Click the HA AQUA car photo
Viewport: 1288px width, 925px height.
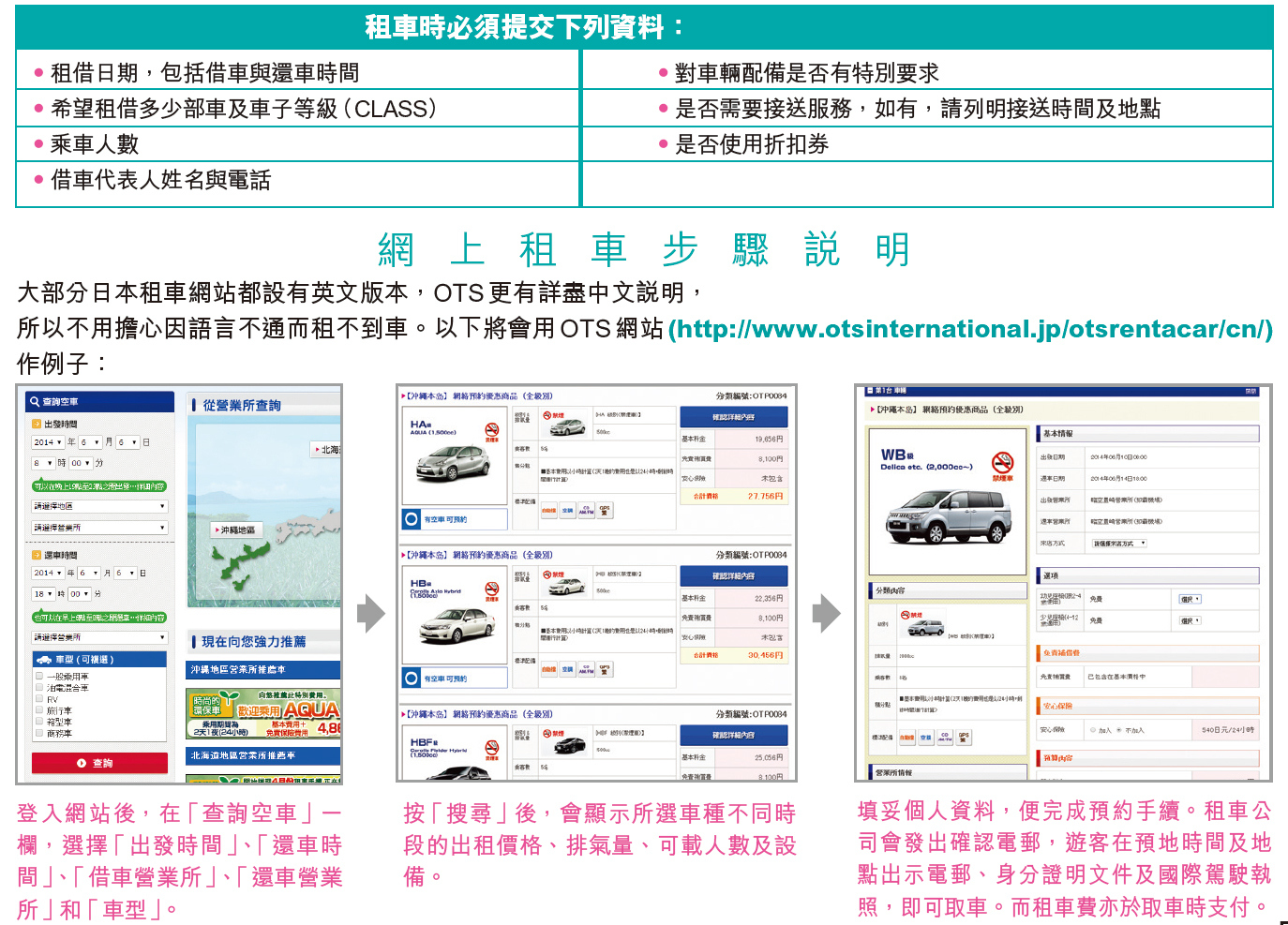[x=452, y=462]
